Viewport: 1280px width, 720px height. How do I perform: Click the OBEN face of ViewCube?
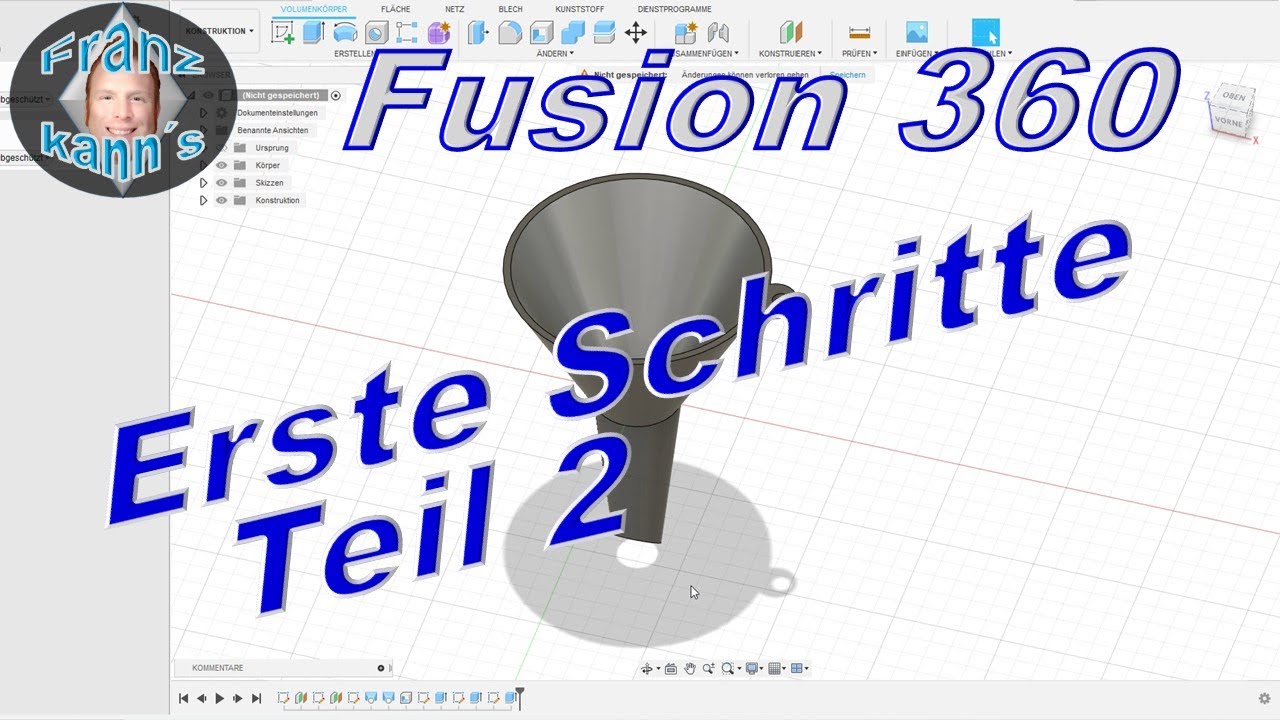pyautogui.click(x=1234, y=98)
